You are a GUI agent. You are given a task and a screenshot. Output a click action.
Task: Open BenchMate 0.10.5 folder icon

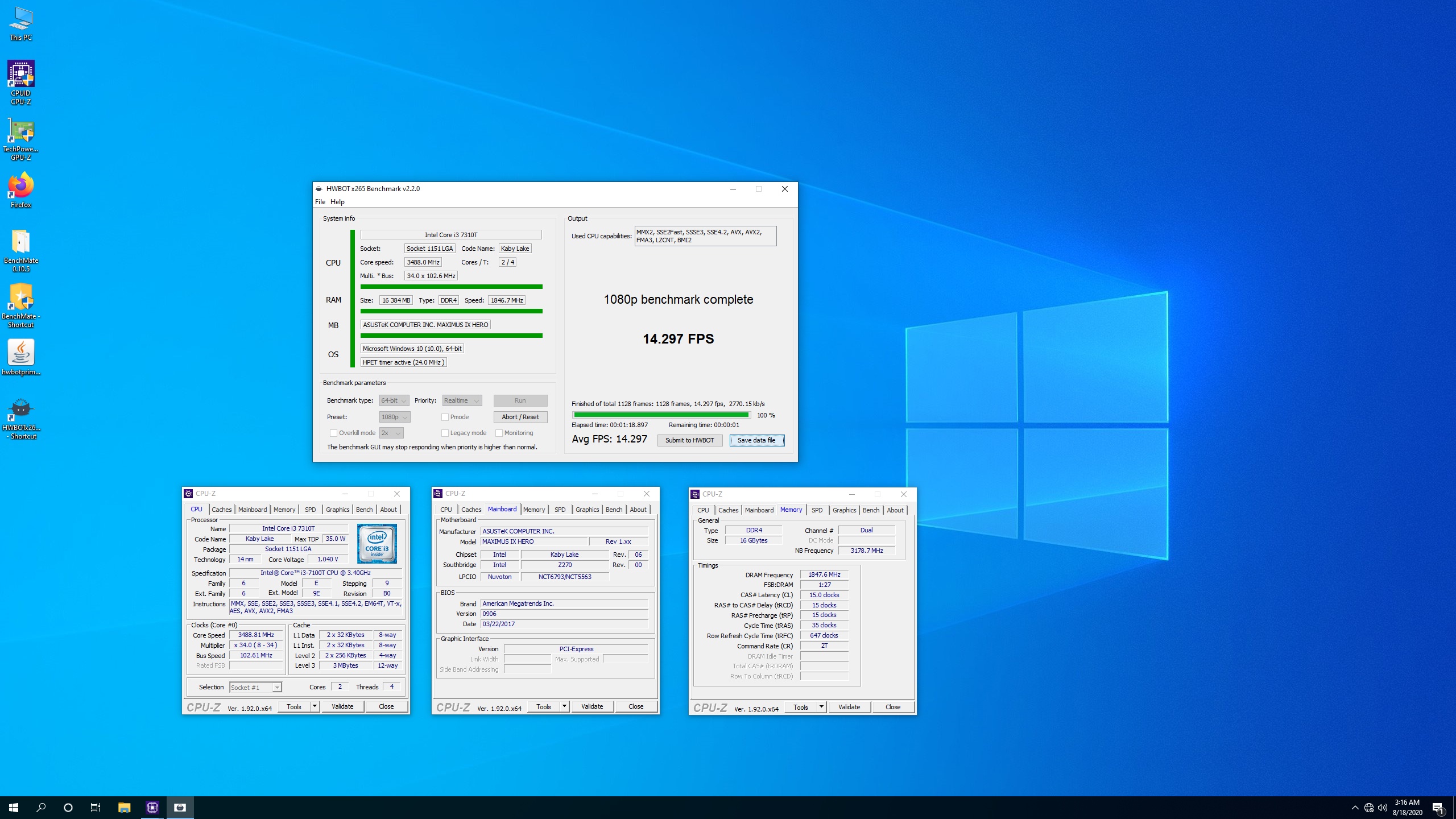tap(21, 250)
